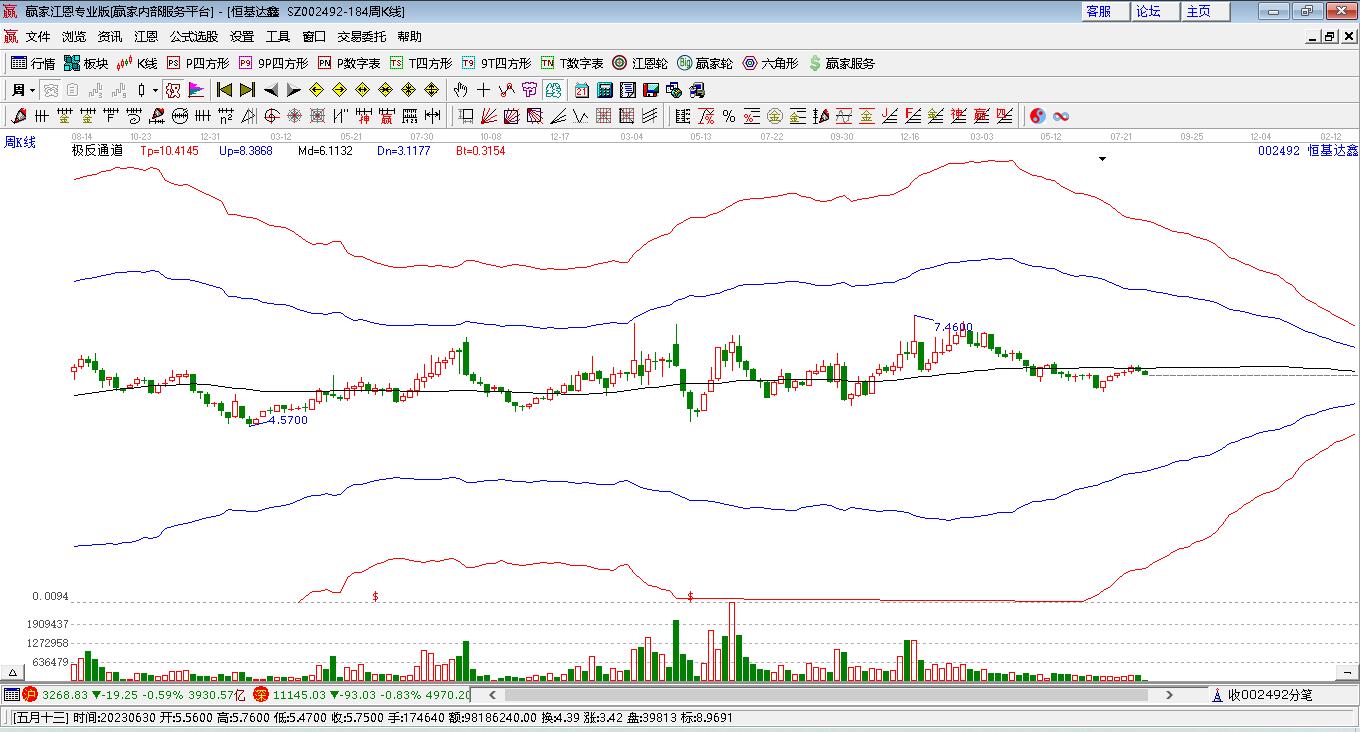Image resolution: width=1360 pixels, height=732 pixels.
Task: Open the 交易委托 menu
Action: pos(361,36)
